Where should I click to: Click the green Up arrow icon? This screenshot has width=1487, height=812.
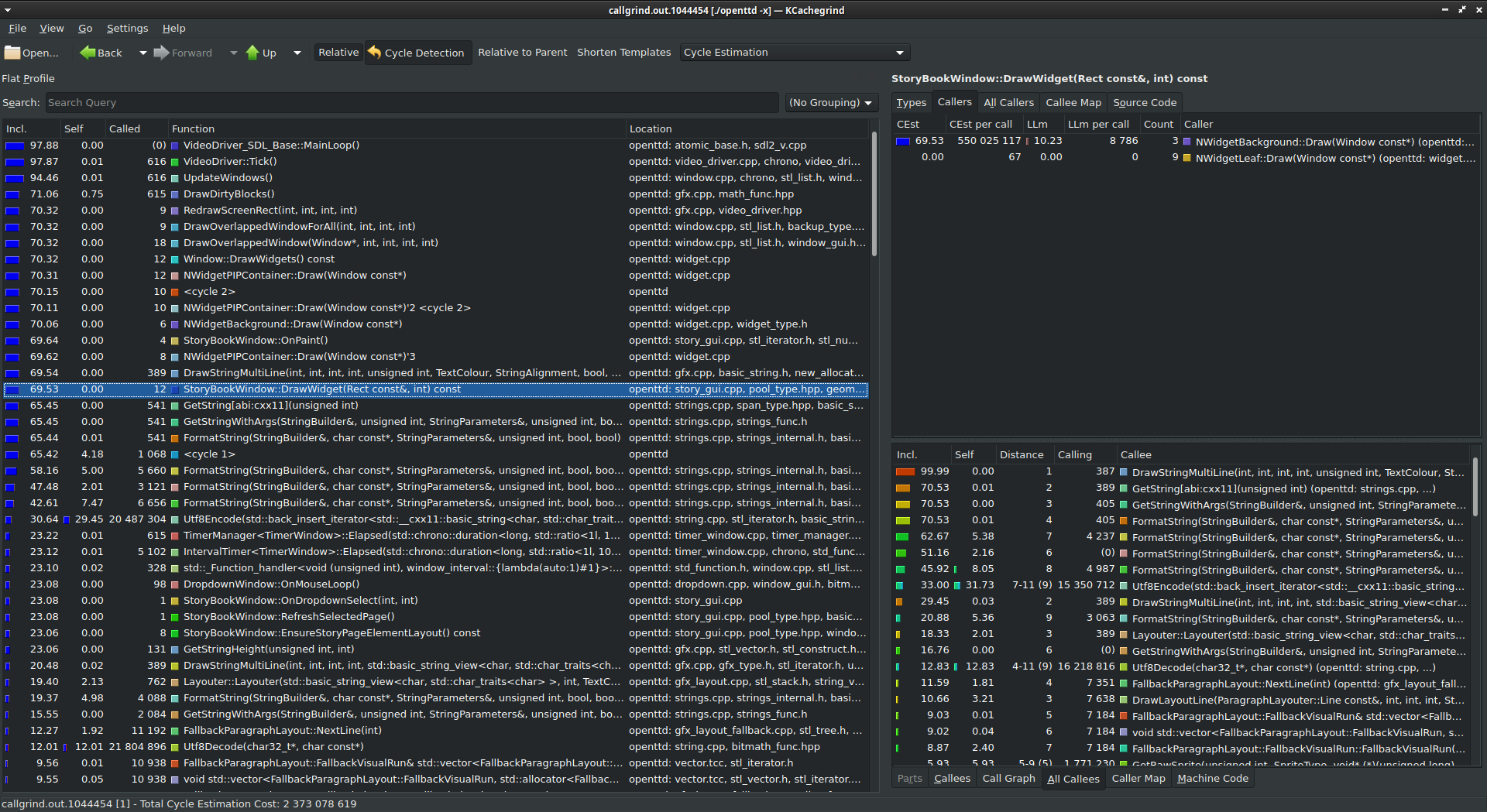pos(252,53)
